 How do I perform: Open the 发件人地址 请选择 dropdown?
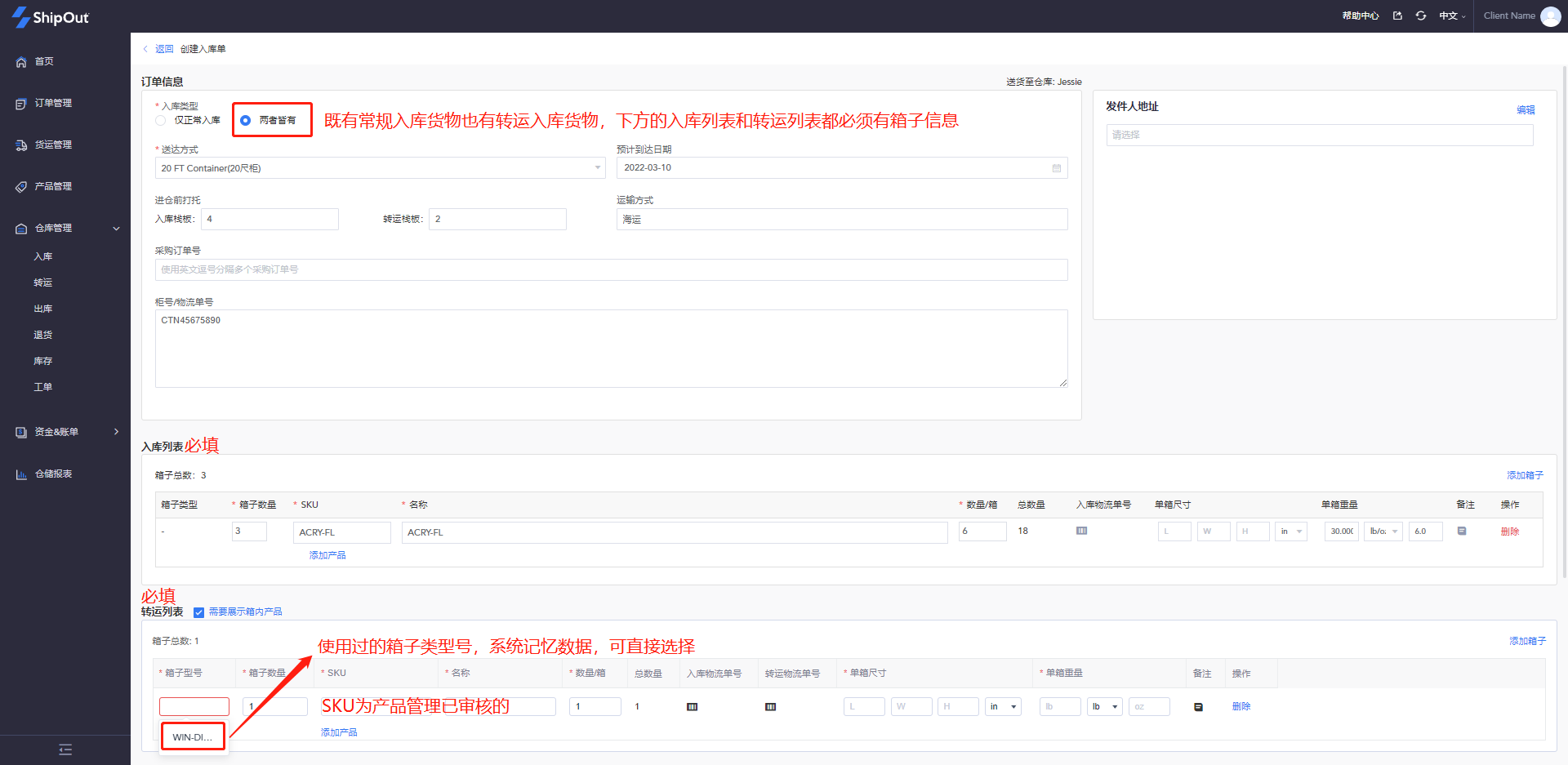click(1319, 135)
